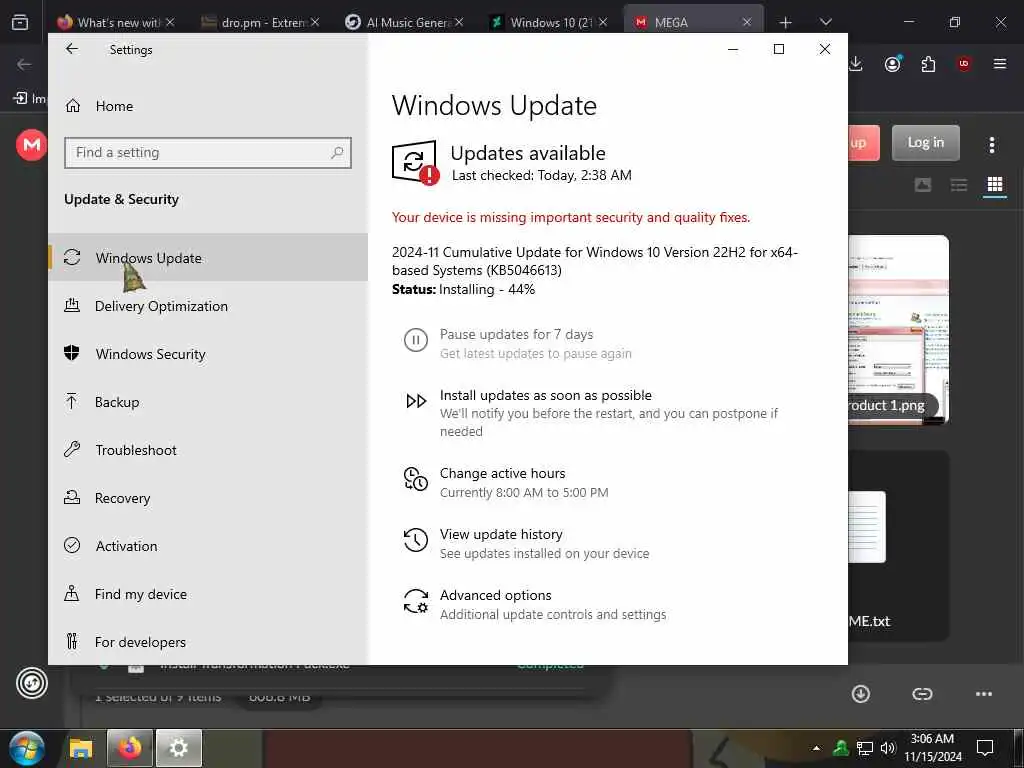Switch to the dro.pm browser tab

coord(261,22)
